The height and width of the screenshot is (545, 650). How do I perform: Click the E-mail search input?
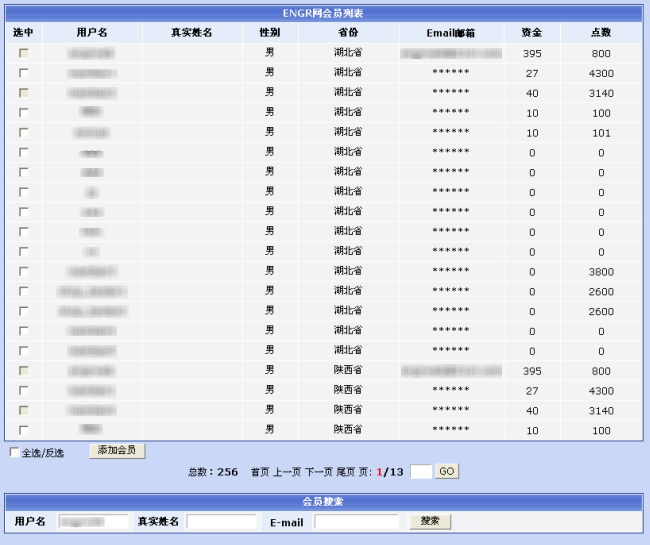click(356, 521)
